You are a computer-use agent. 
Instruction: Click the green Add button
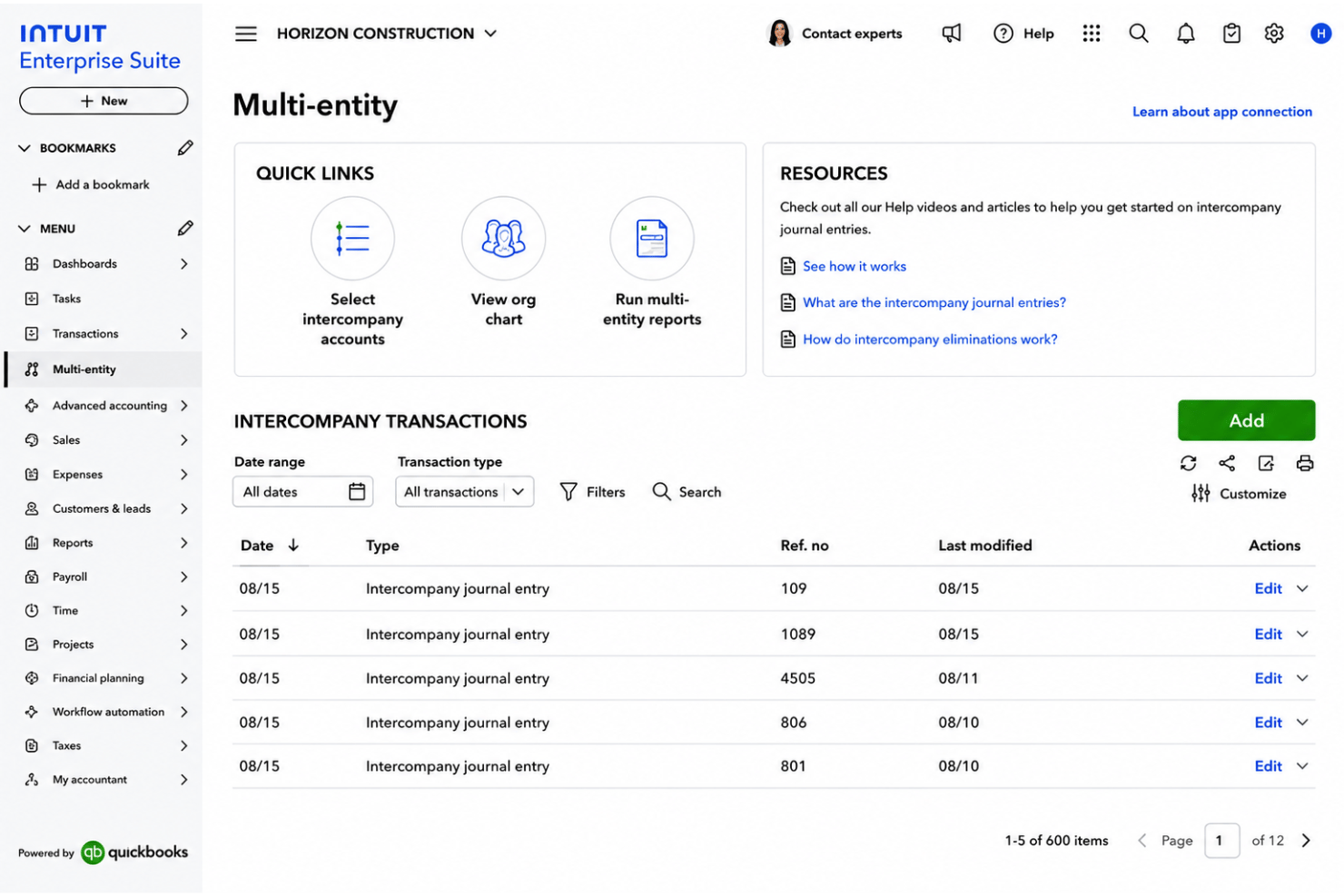tap(1246, 420)
